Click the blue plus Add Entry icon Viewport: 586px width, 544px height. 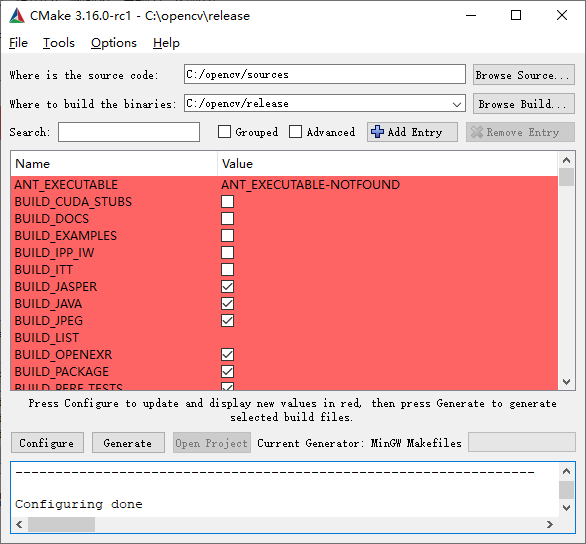[x=377, y=132]
